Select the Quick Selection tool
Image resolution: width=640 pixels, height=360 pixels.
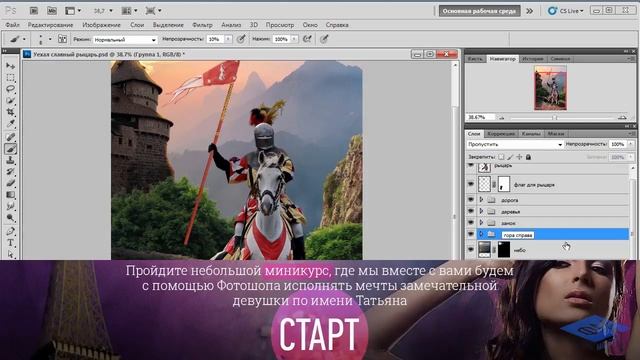click(x=11, y=100)
